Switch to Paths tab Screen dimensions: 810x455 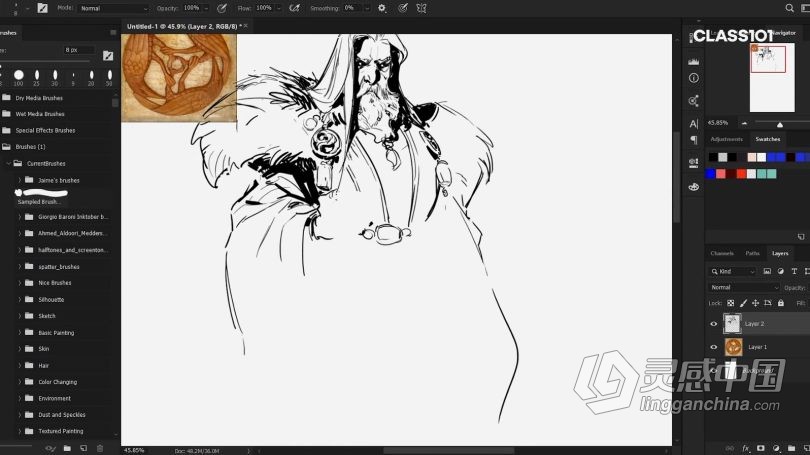tap(752, 253)
